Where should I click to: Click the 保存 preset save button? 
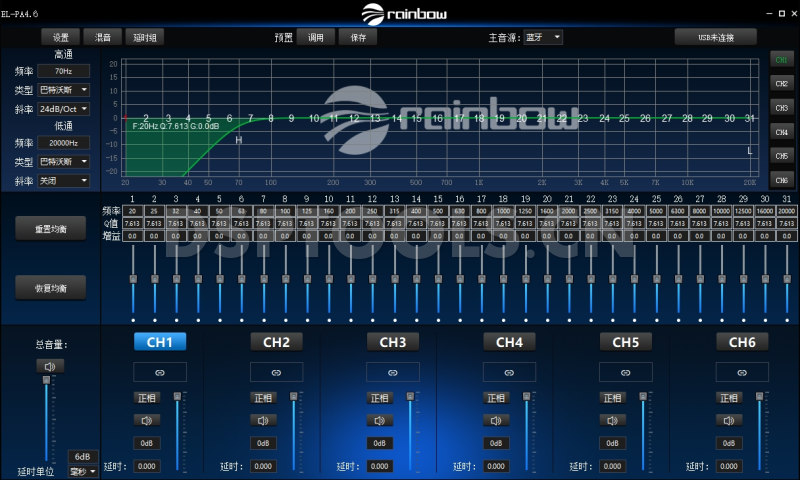(x=358, y=37)
